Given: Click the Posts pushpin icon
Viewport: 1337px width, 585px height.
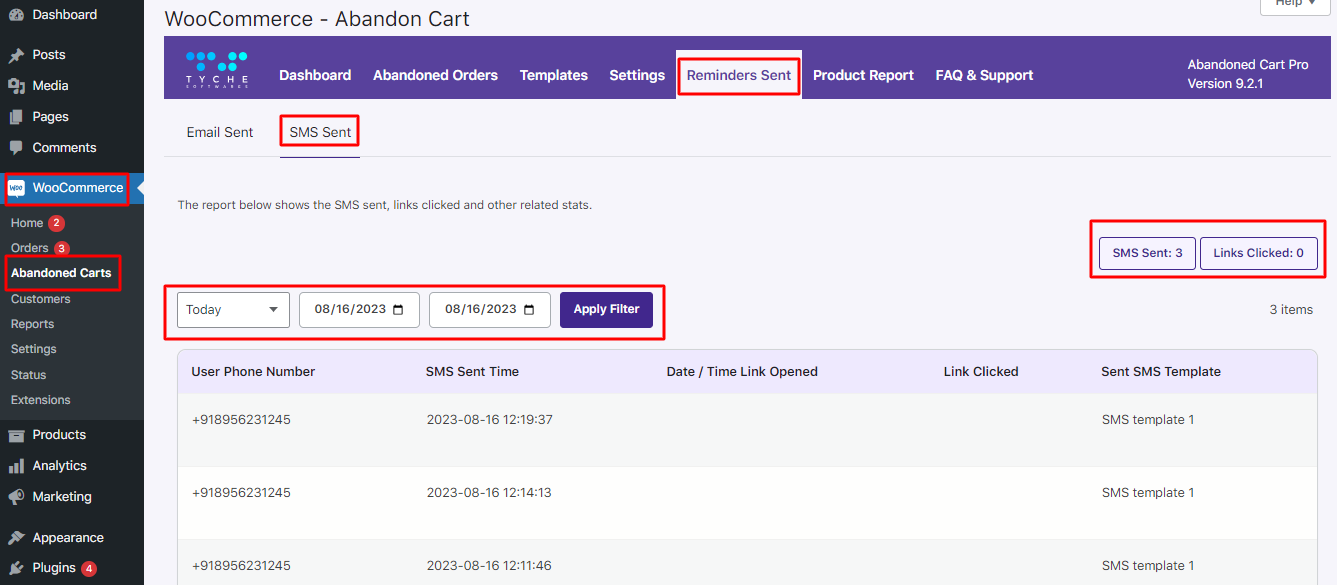Looking at the screenshot, I should pos(16,55).
